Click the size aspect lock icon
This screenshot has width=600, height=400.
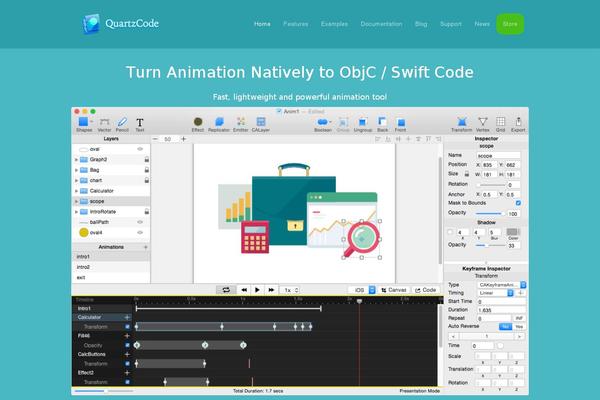[467, 174]
